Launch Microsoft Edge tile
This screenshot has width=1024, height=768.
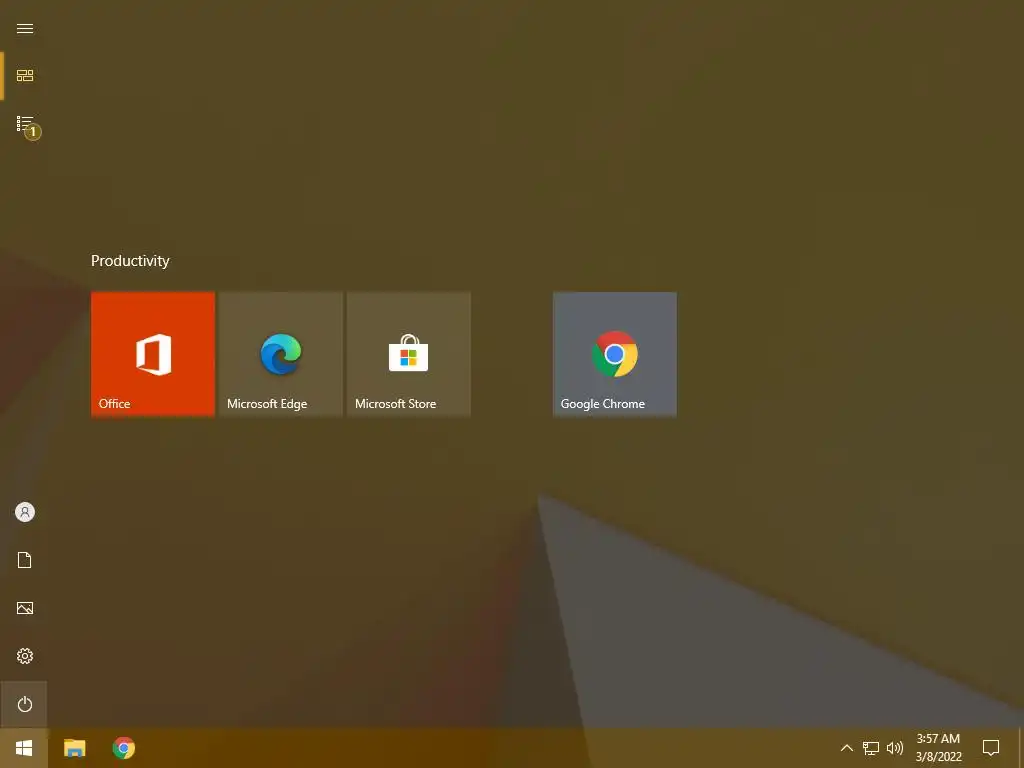pyautogui.click(x=281, y=354)
